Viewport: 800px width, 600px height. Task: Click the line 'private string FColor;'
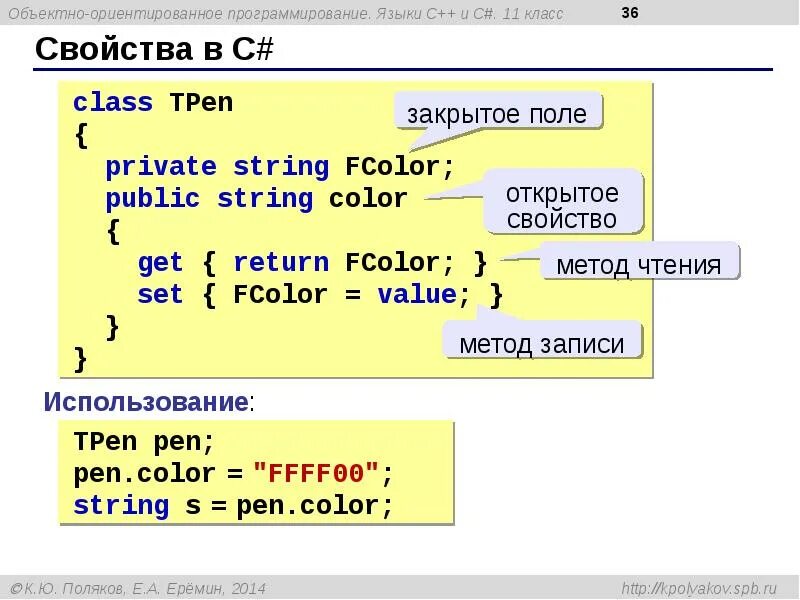pyautogui.click(x=280, y=167)
